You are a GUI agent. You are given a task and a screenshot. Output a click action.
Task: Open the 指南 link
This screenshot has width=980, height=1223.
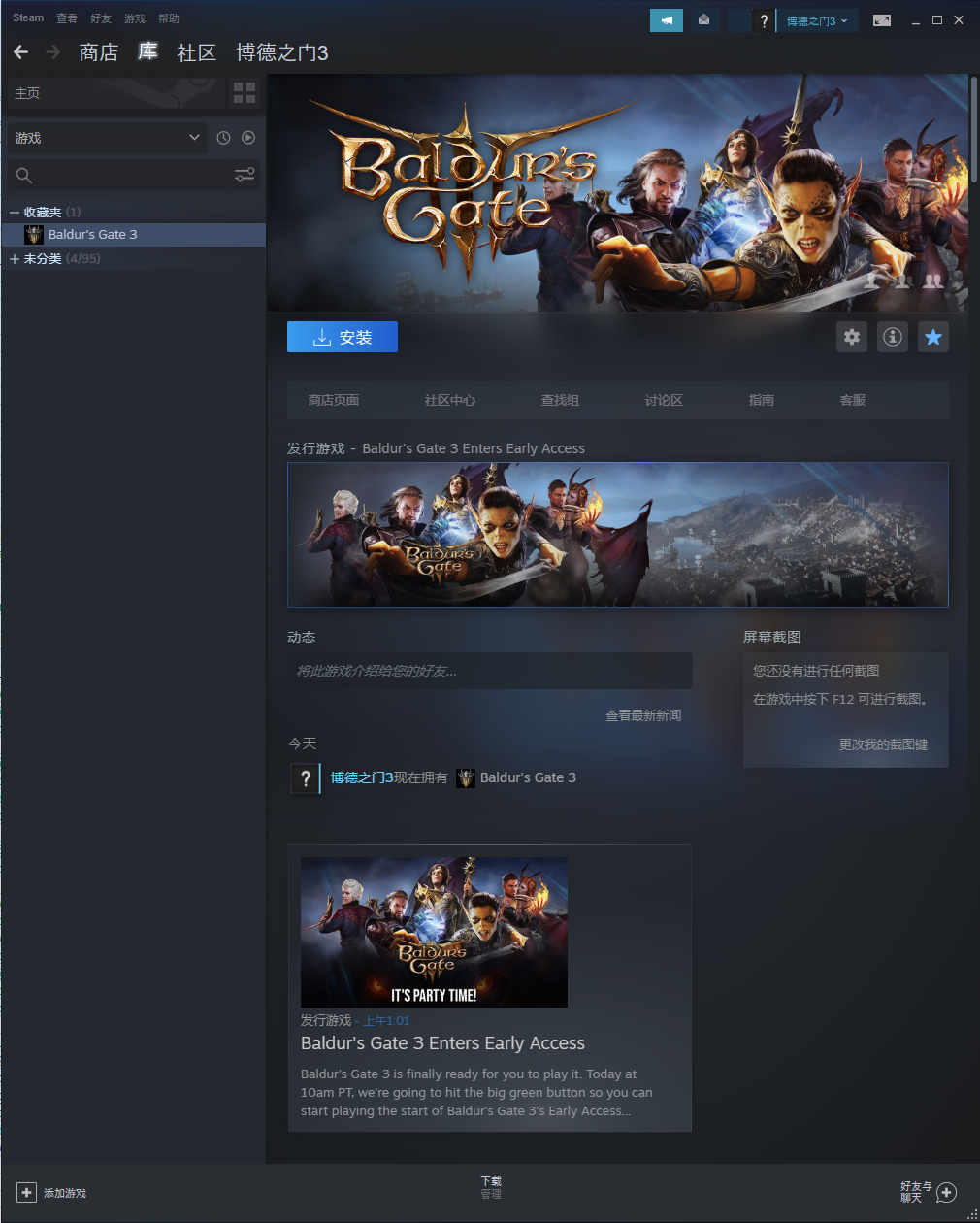pos(762,400)
